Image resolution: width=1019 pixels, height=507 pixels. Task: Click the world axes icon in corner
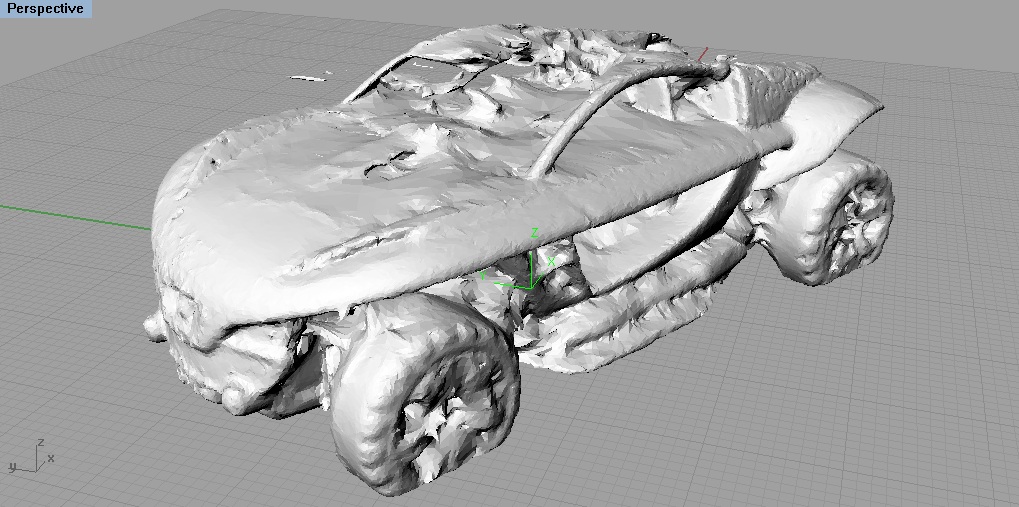coord(31,456)
